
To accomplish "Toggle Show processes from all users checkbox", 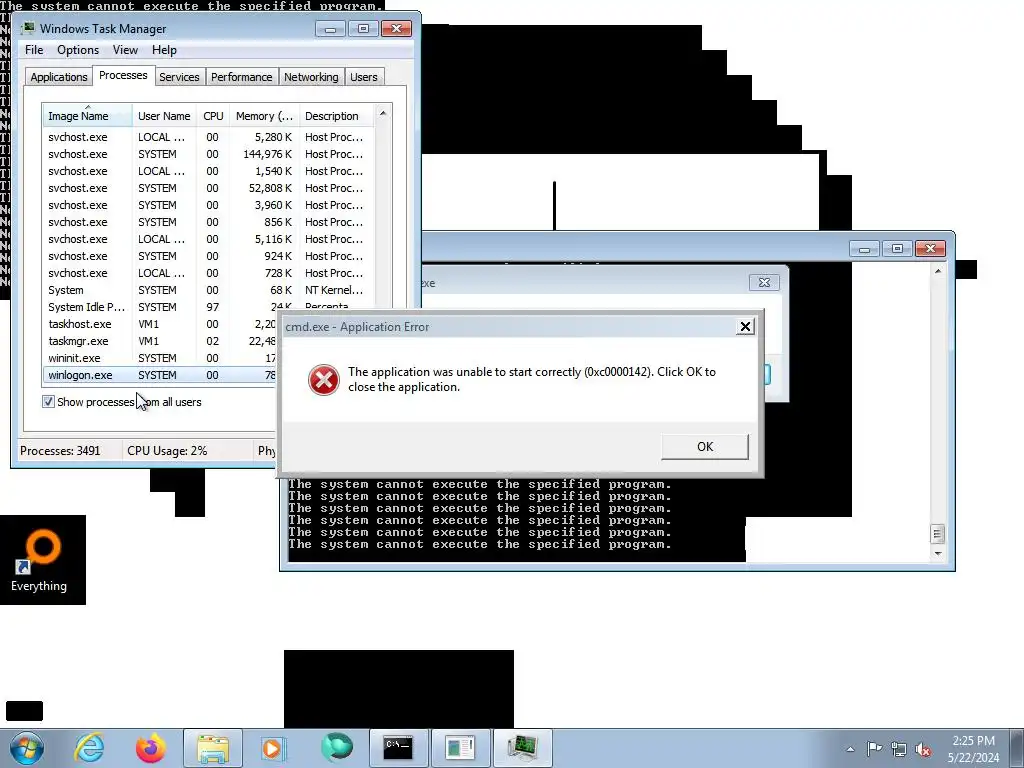I will coord(48,402).
